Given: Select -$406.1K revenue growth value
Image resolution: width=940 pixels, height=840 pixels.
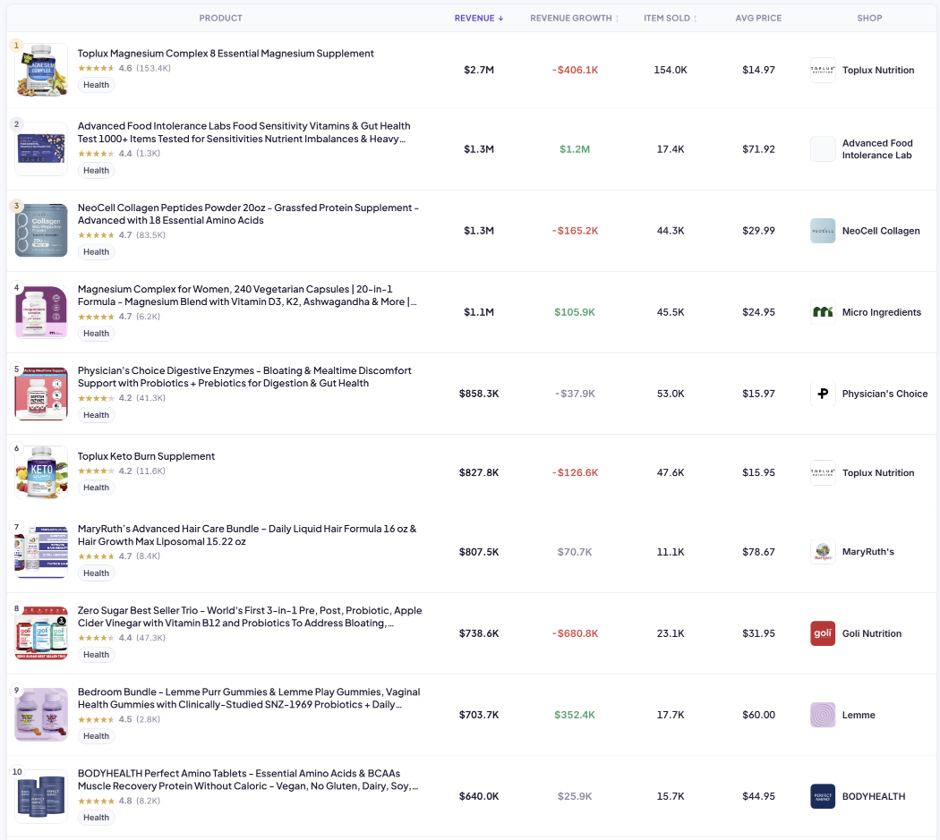Looking at the screenshot, I should (x=575, y=70).
